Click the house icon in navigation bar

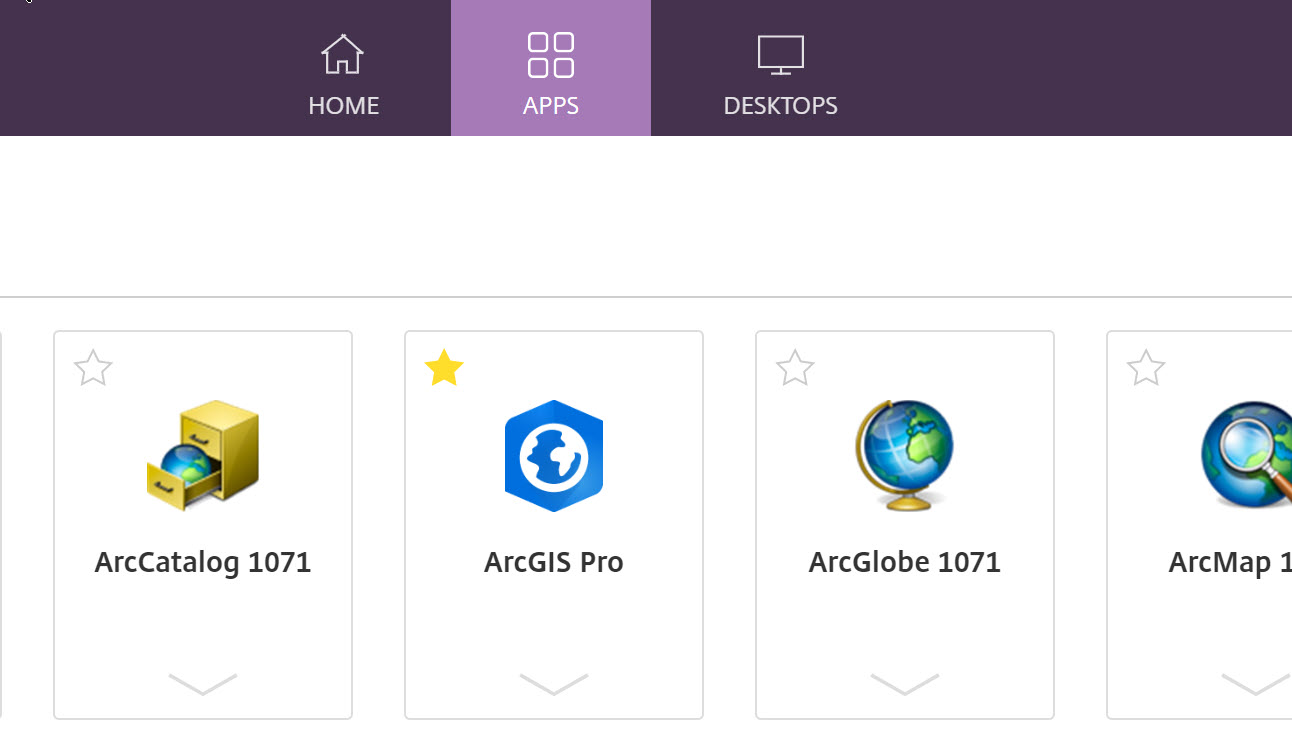[x=342, y=54]
